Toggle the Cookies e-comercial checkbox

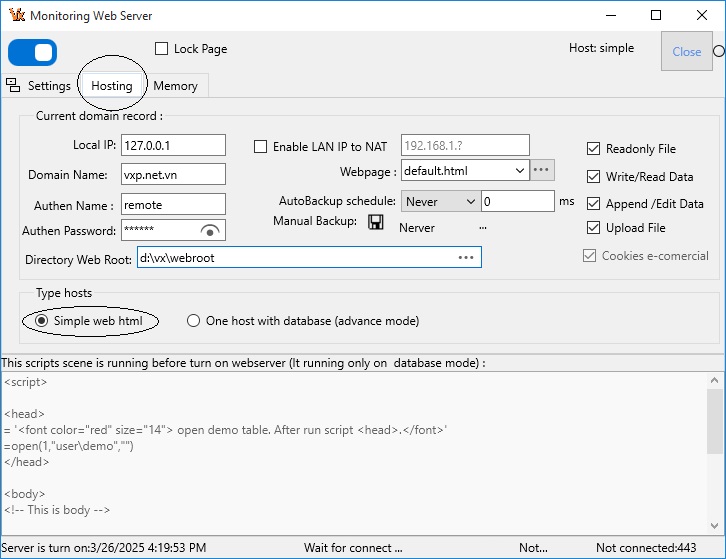pos(589,256)
